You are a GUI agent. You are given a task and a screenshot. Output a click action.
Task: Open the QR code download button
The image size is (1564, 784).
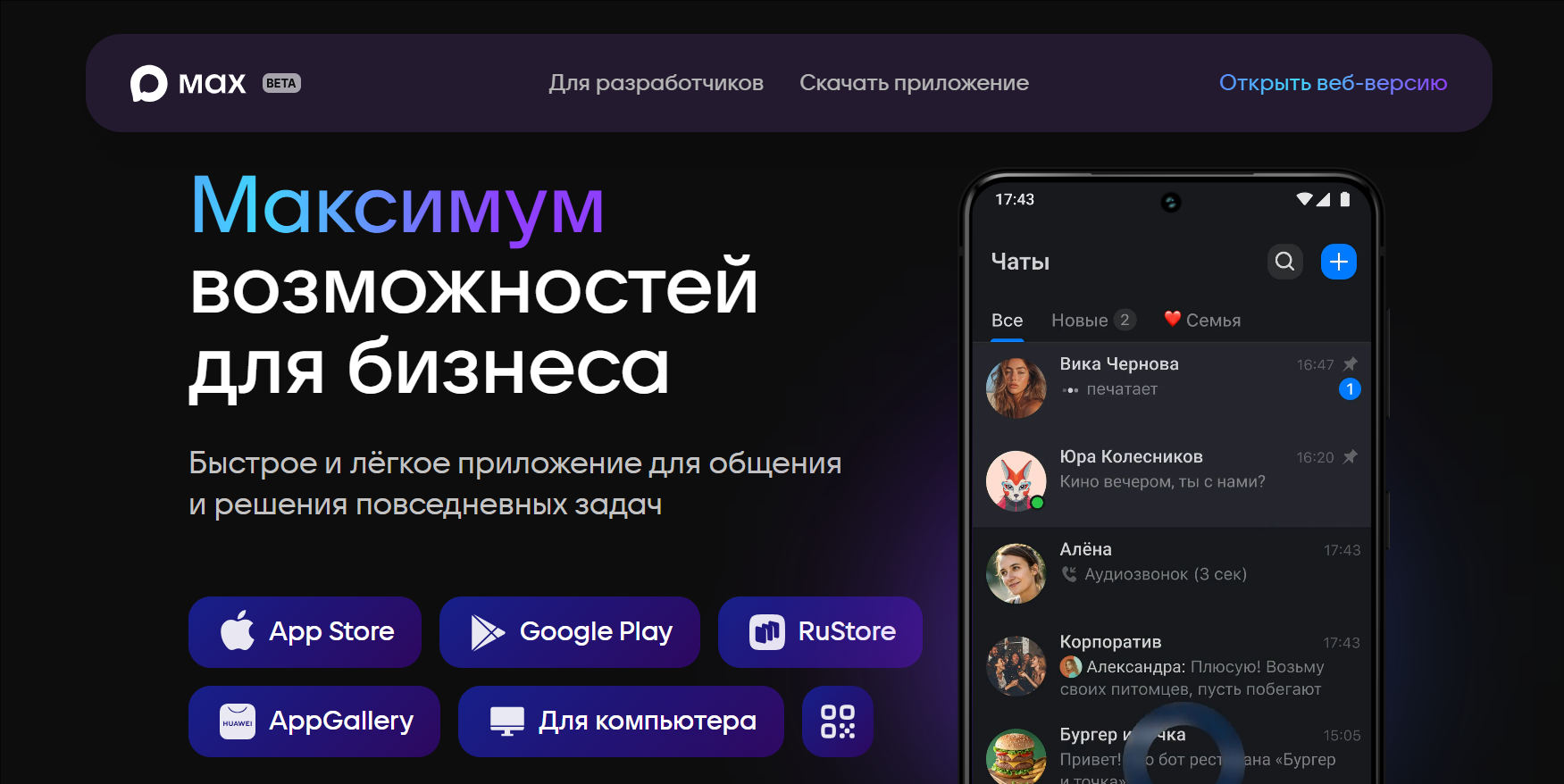tap(837, 721)
